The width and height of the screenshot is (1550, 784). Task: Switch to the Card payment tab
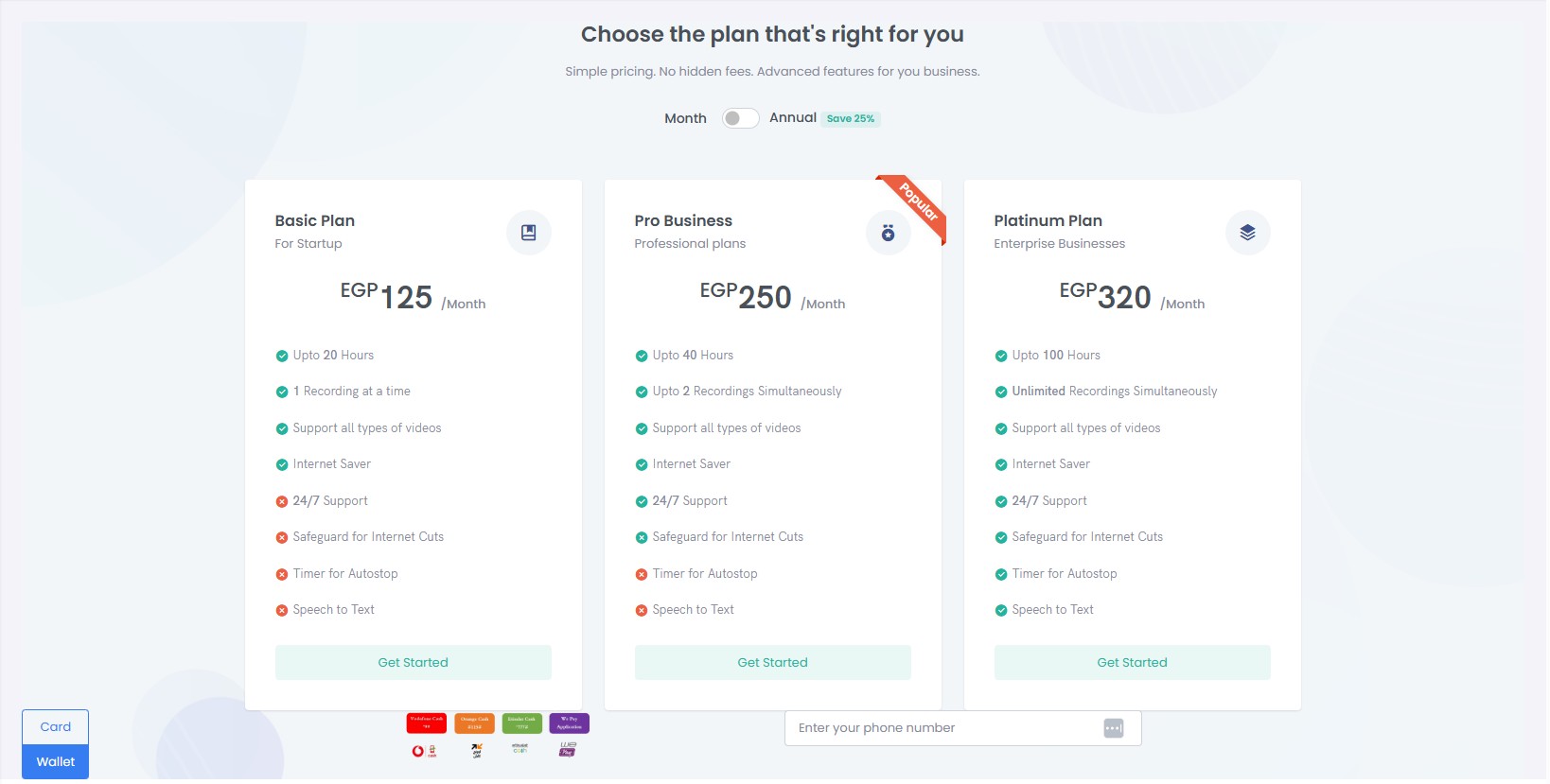pyautogui.click(x=55, y=727)
